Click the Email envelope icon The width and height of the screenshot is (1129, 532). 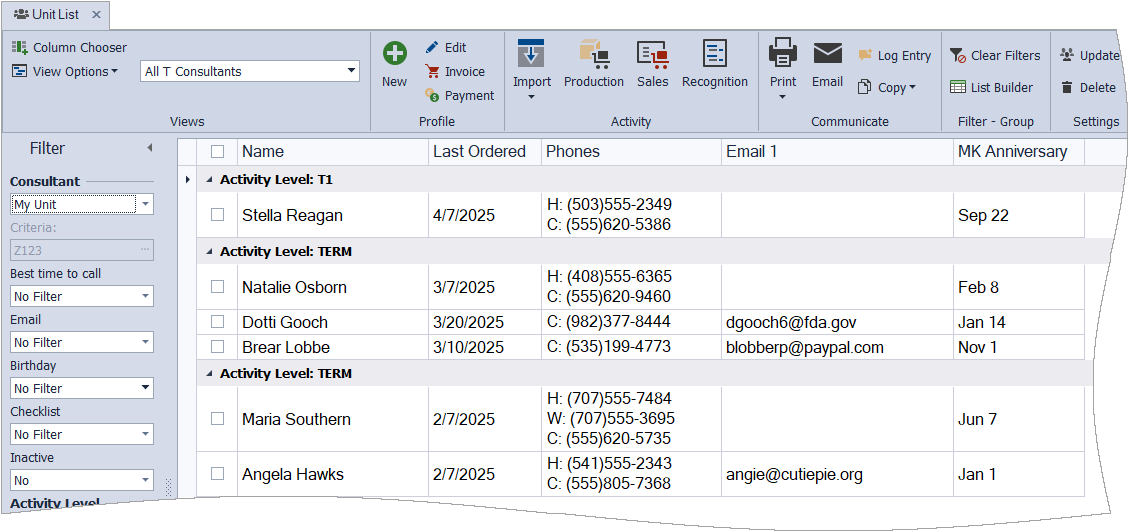(827, 54)
